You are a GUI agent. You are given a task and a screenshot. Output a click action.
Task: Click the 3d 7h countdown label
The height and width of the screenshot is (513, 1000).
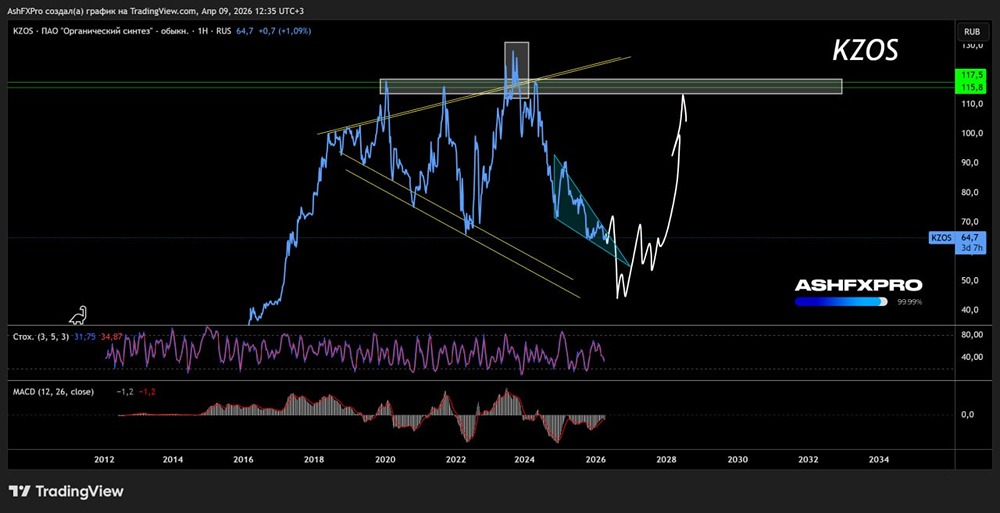[973, 248]
